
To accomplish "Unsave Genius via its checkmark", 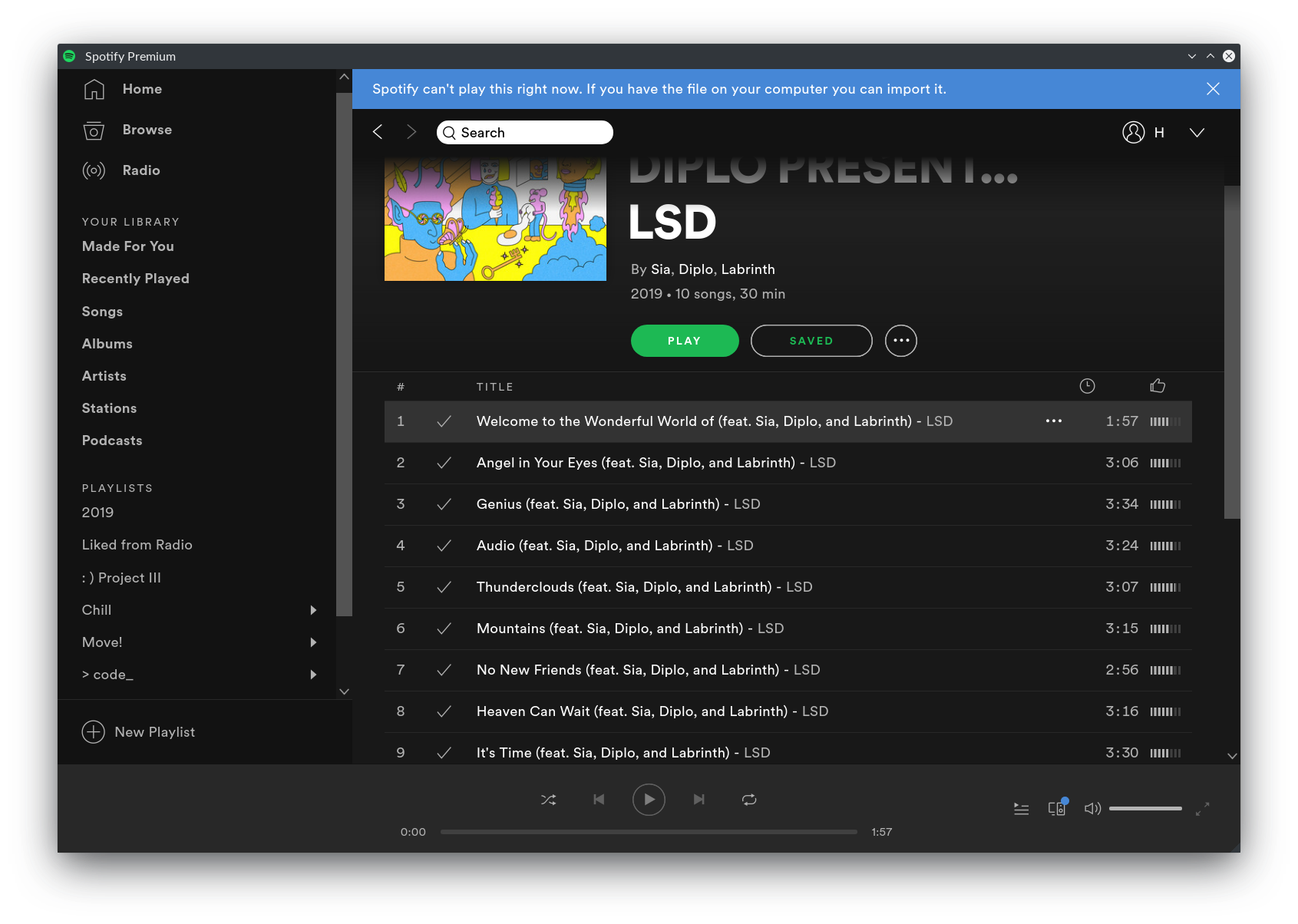I will tap(444, 504).
